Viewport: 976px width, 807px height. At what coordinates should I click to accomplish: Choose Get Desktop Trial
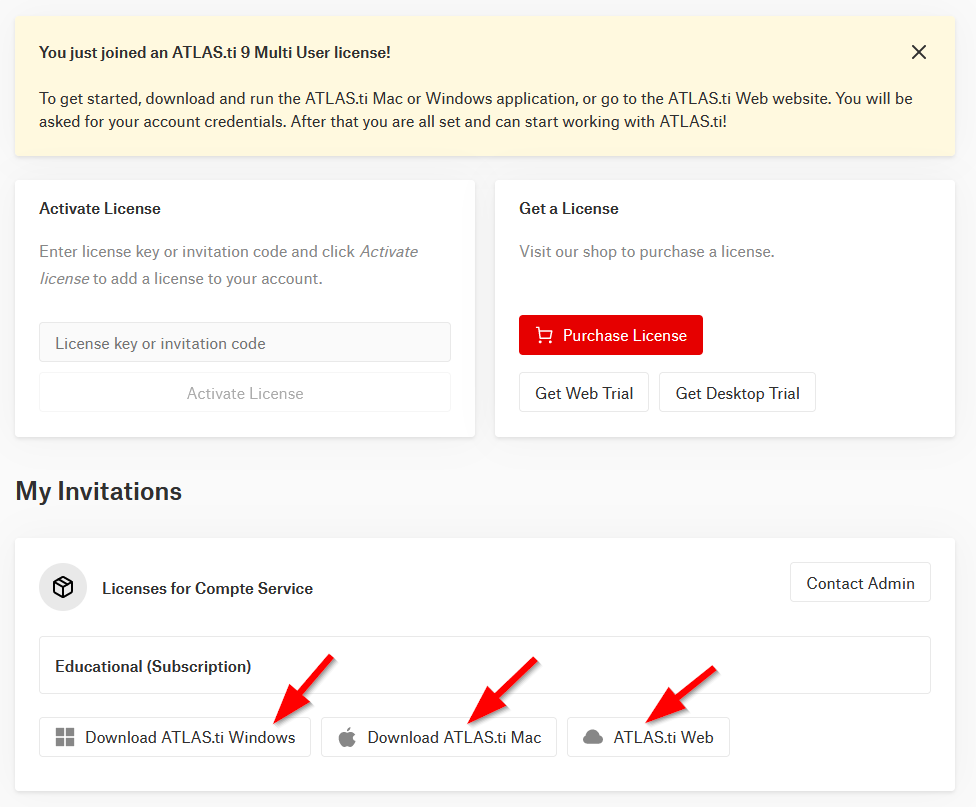pos(737,393)
